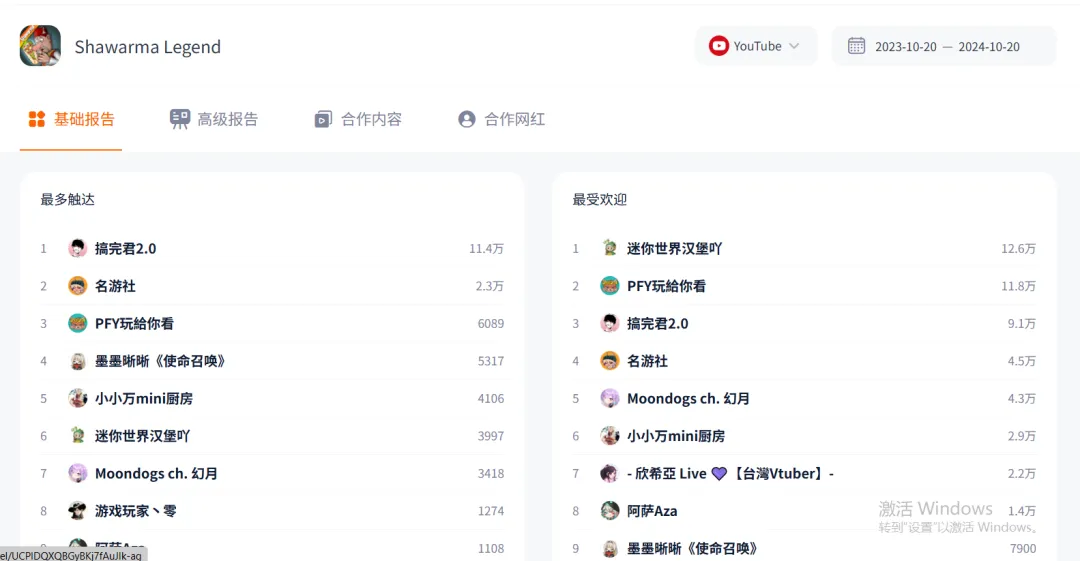This screenshot has width=1080, height=561.
Task: Open avatar of Moondogs ch. 幻月 in 最多触达
Action: pyautogui.click(x=78, y=473)
